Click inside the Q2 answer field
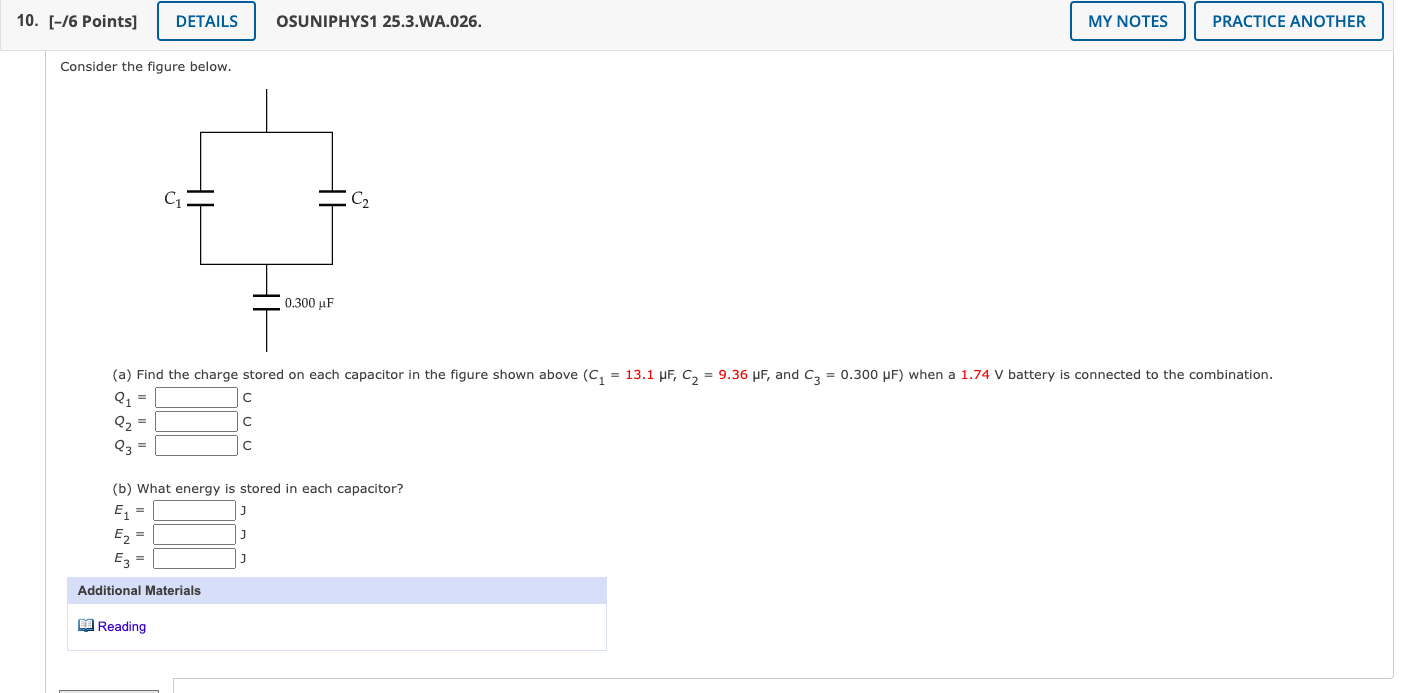 (195, 420)
